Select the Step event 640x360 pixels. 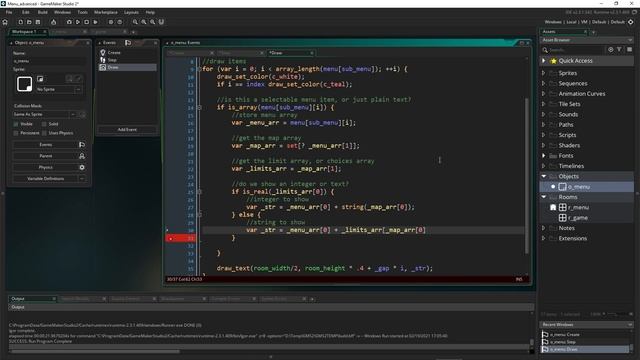127,60
